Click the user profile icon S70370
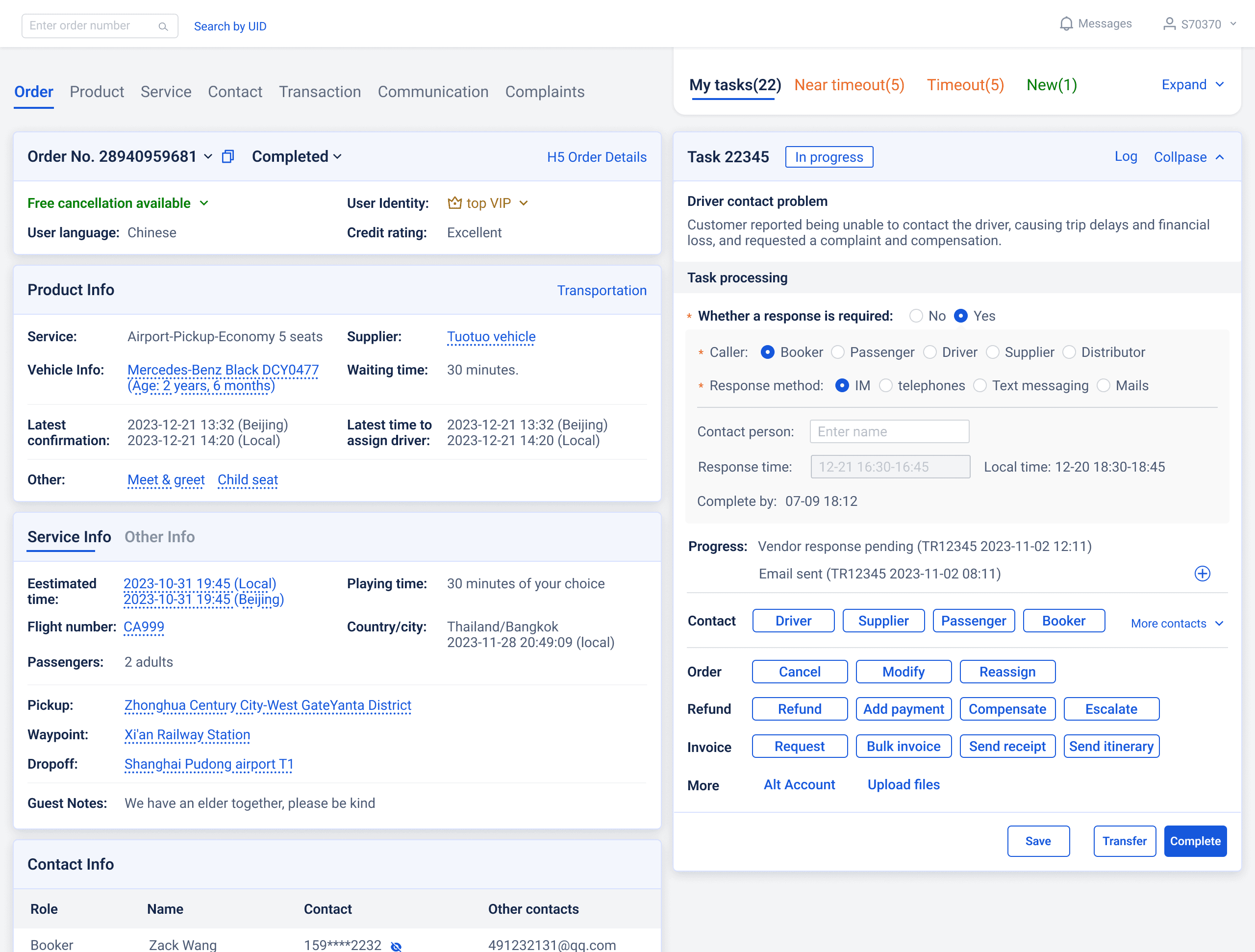The image size is (1255, 952). [1169, 24]
